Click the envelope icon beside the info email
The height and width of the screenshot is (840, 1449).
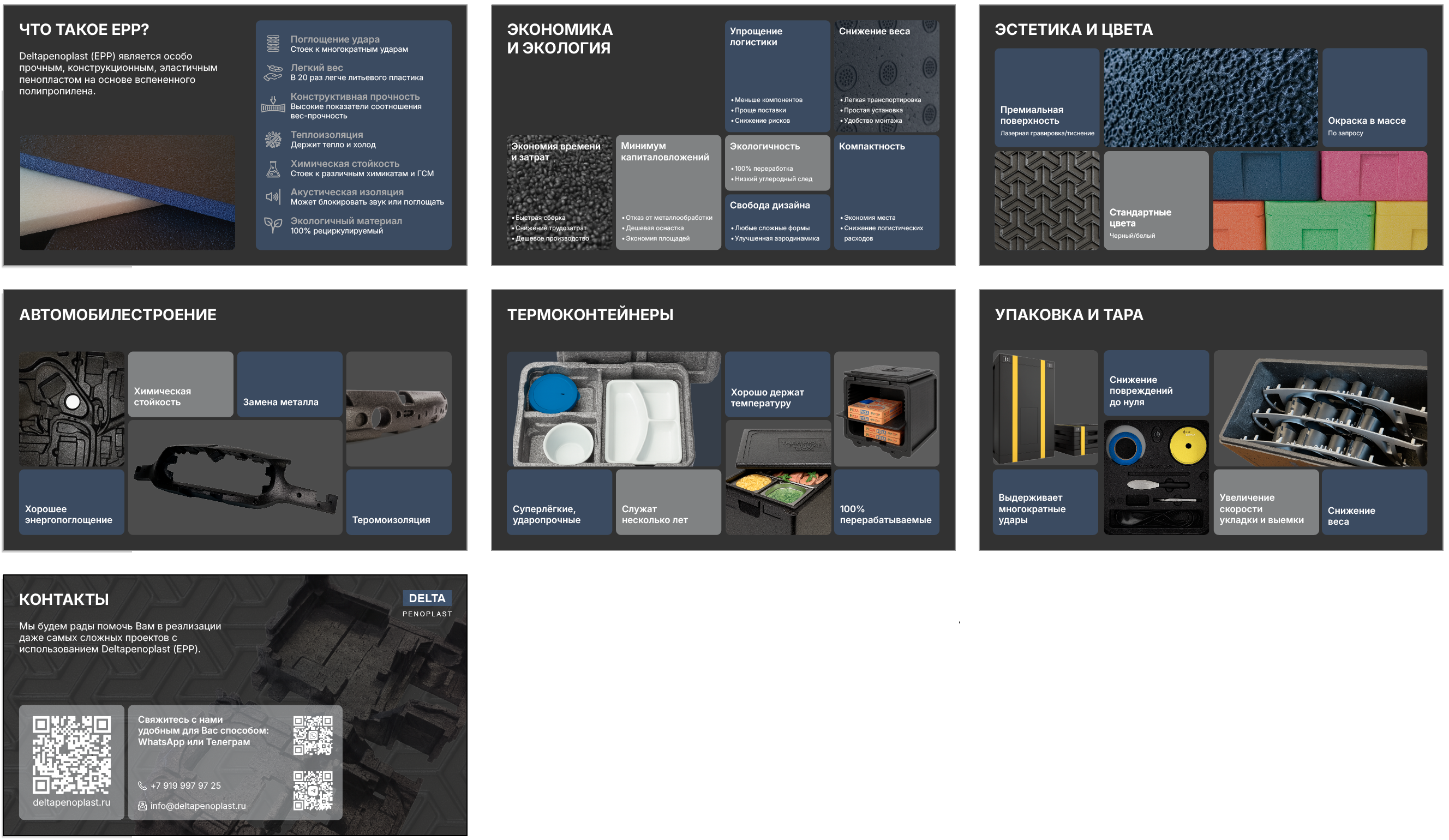coord(142,807)
